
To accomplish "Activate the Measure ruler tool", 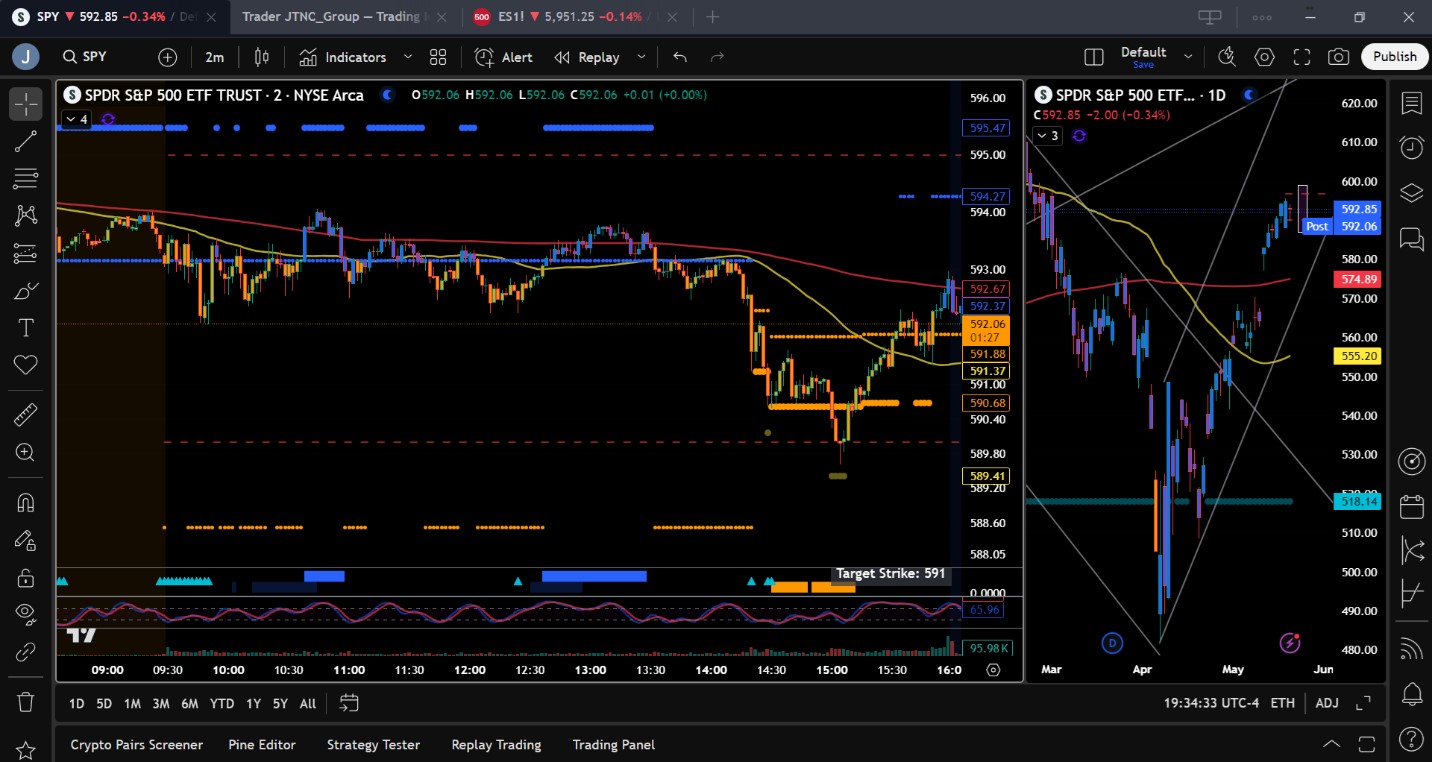I will [25, 414].
